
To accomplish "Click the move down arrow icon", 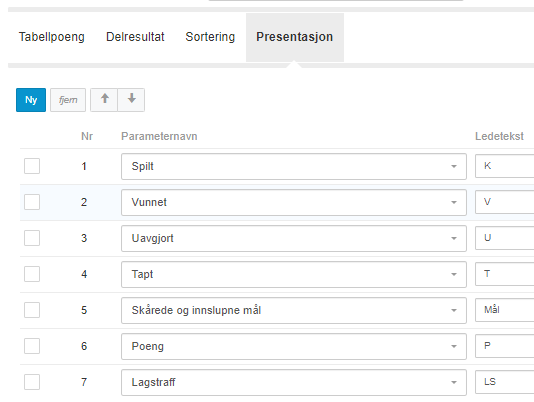I will (x=131, y=100).
